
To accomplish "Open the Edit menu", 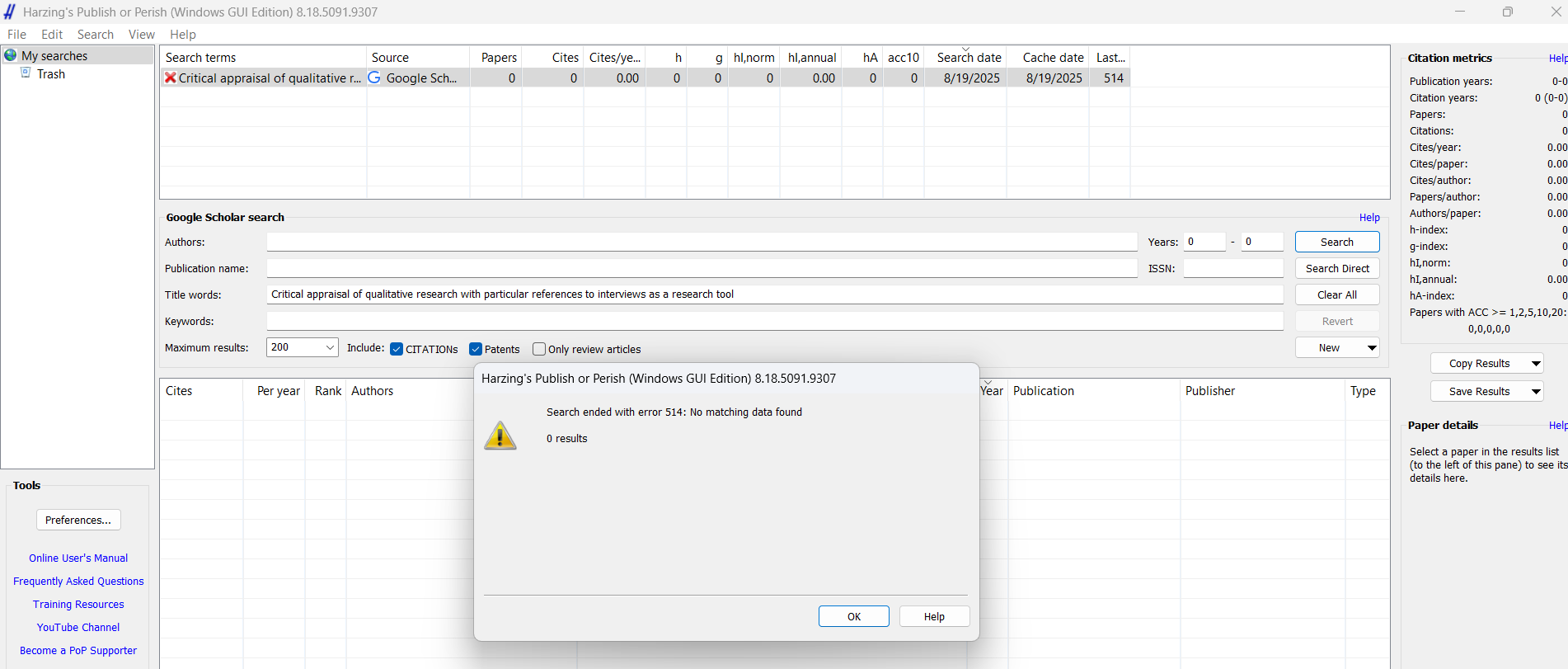I will 52,35.
